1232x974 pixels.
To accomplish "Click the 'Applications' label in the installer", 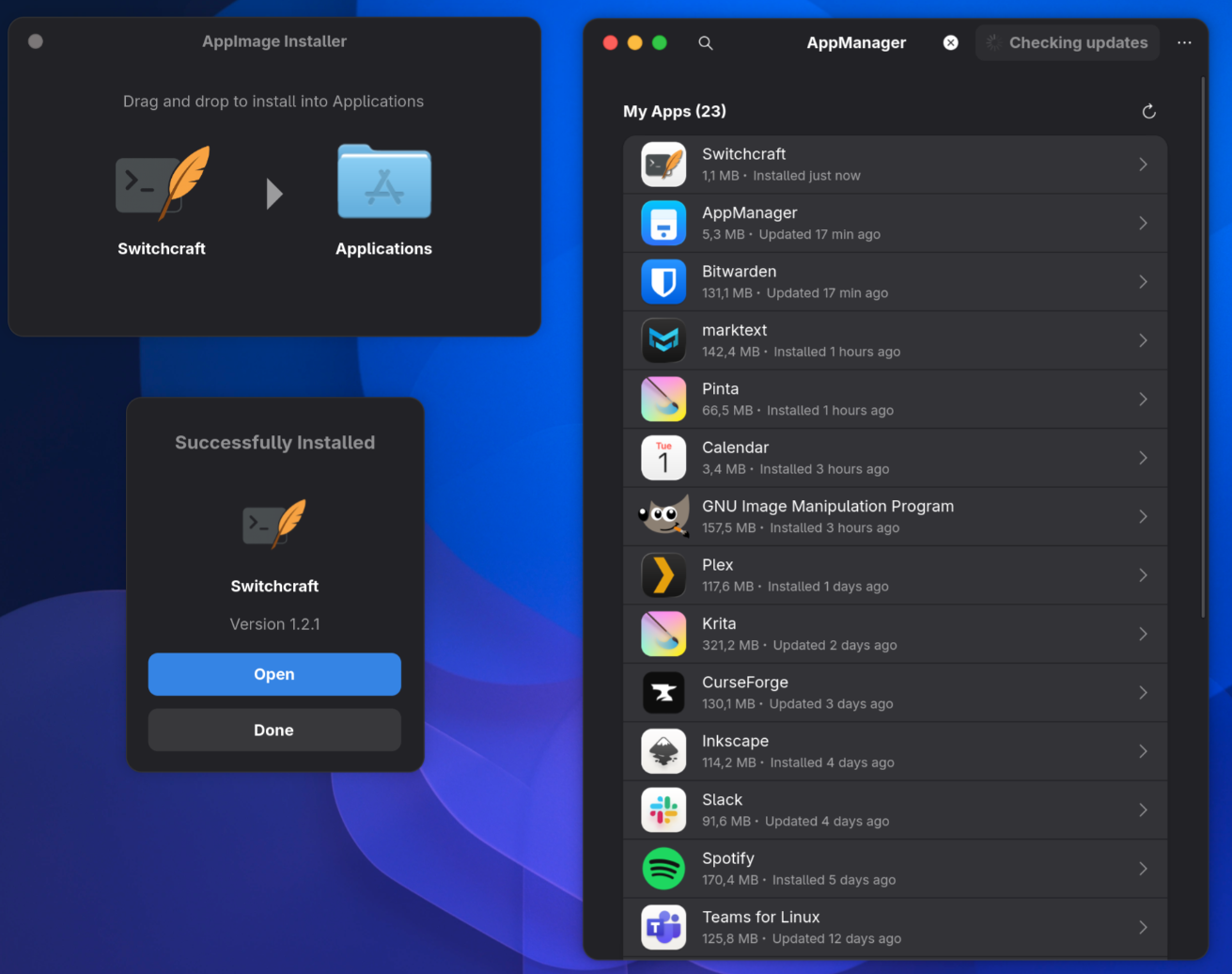I will [383, 249].
